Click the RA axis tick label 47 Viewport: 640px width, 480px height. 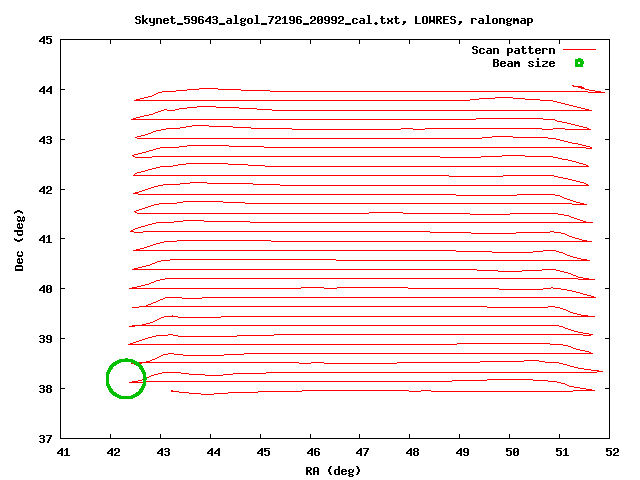point(362,452)
